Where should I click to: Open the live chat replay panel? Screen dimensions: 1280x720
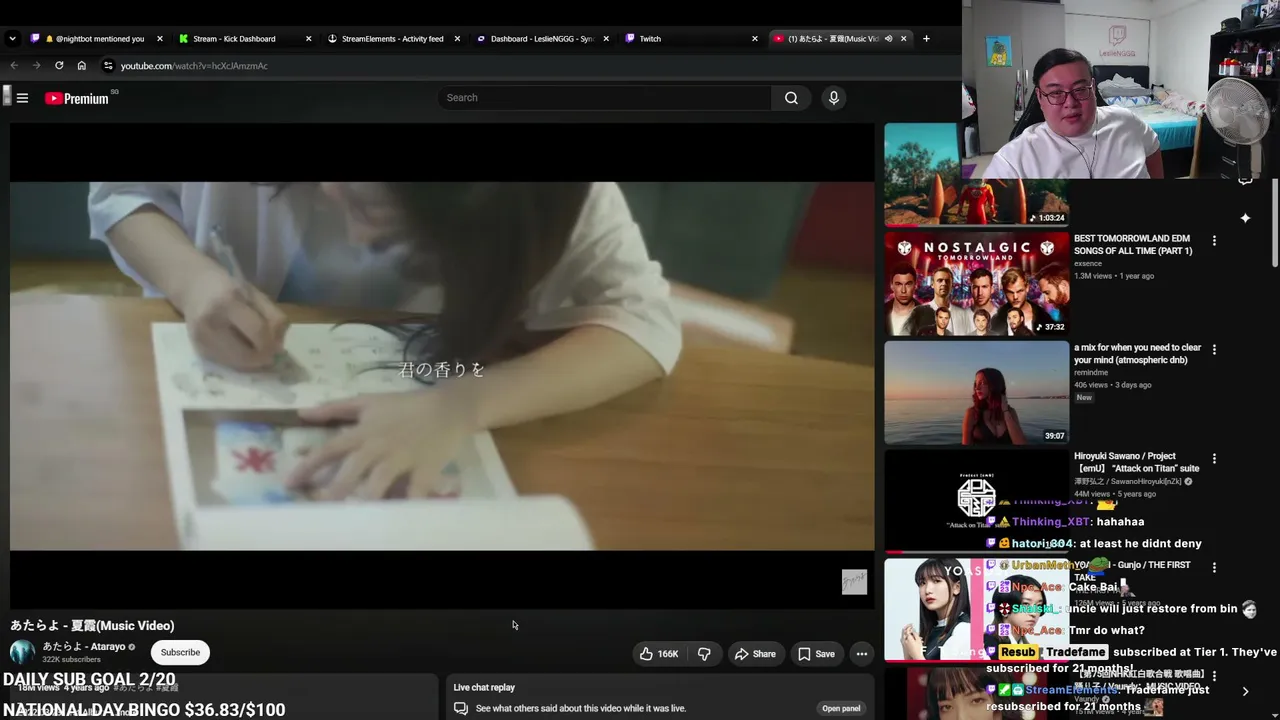click(840, 709)
